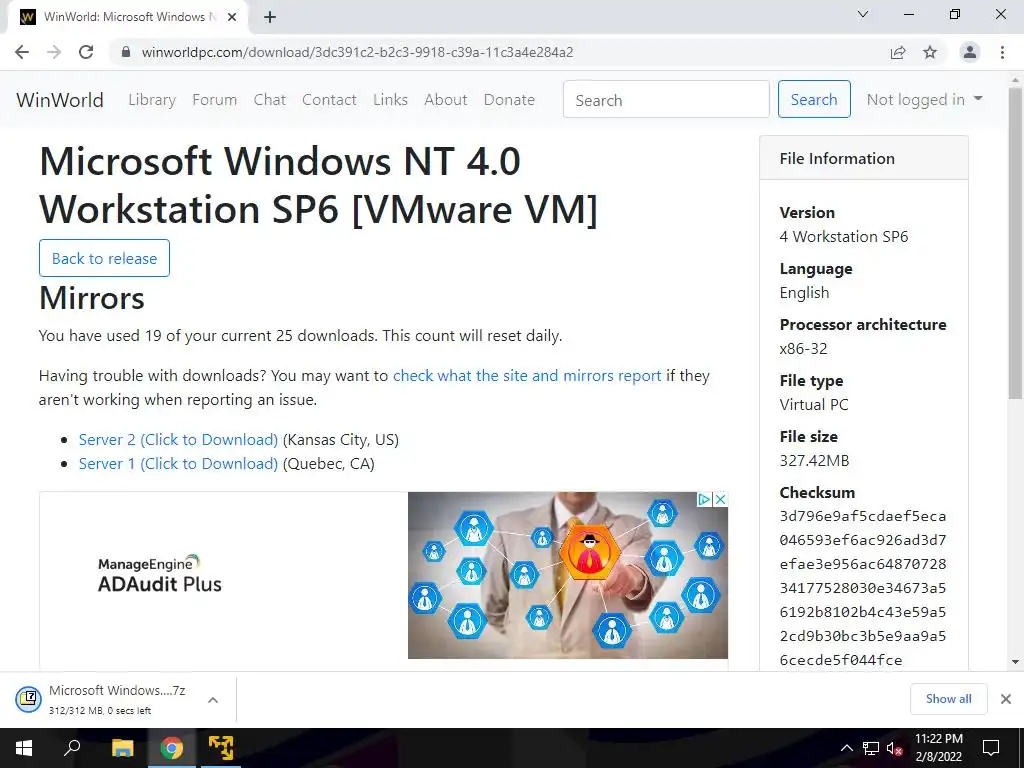Click the scrollbar up arrow
This screenshot has width=1024, height=768.
[1016, 78]
